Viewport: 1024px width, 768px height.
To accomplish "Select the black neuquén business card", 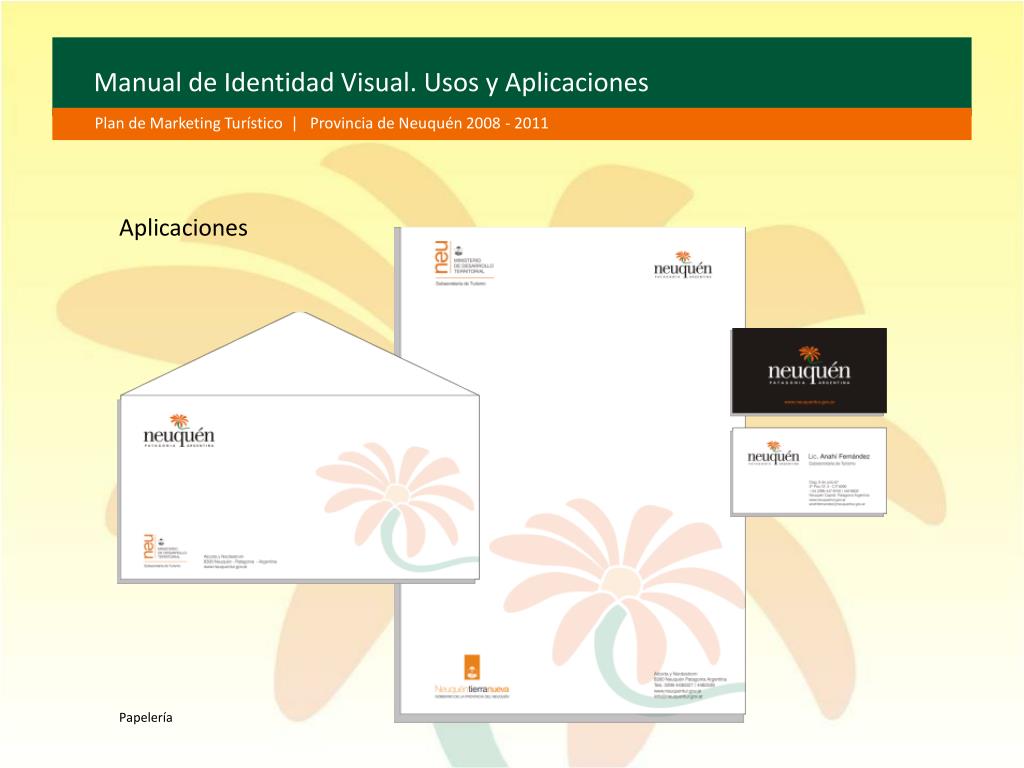I will [x=809, y=371].
